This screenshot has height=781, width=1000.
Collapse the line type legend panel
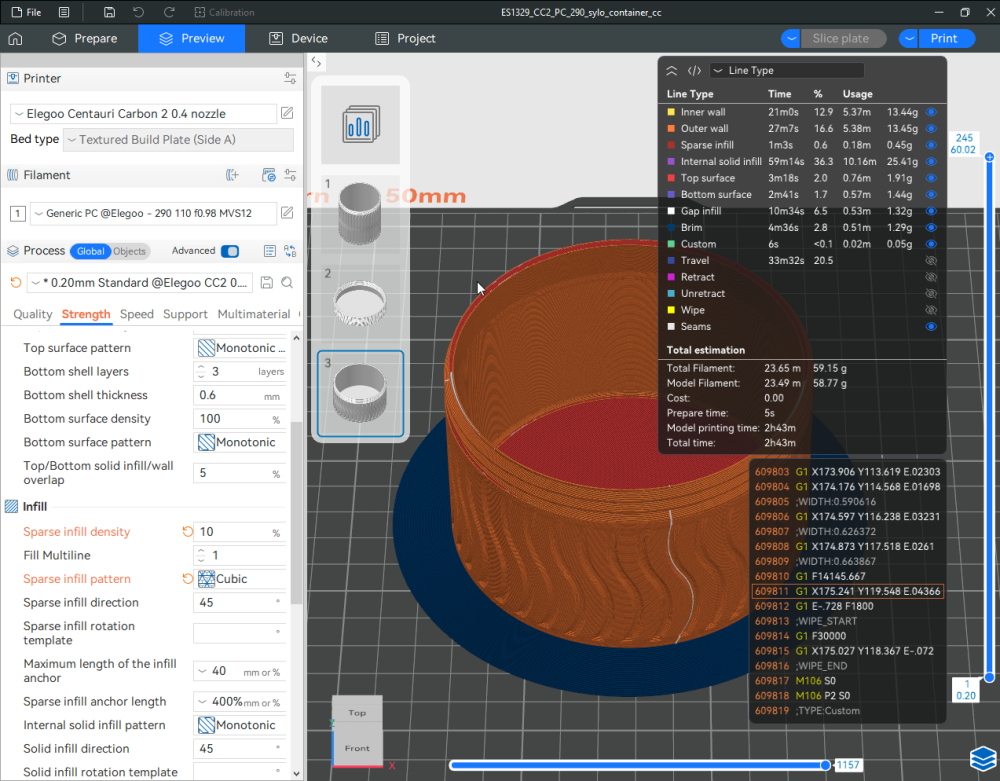click(x=672, y=71)
